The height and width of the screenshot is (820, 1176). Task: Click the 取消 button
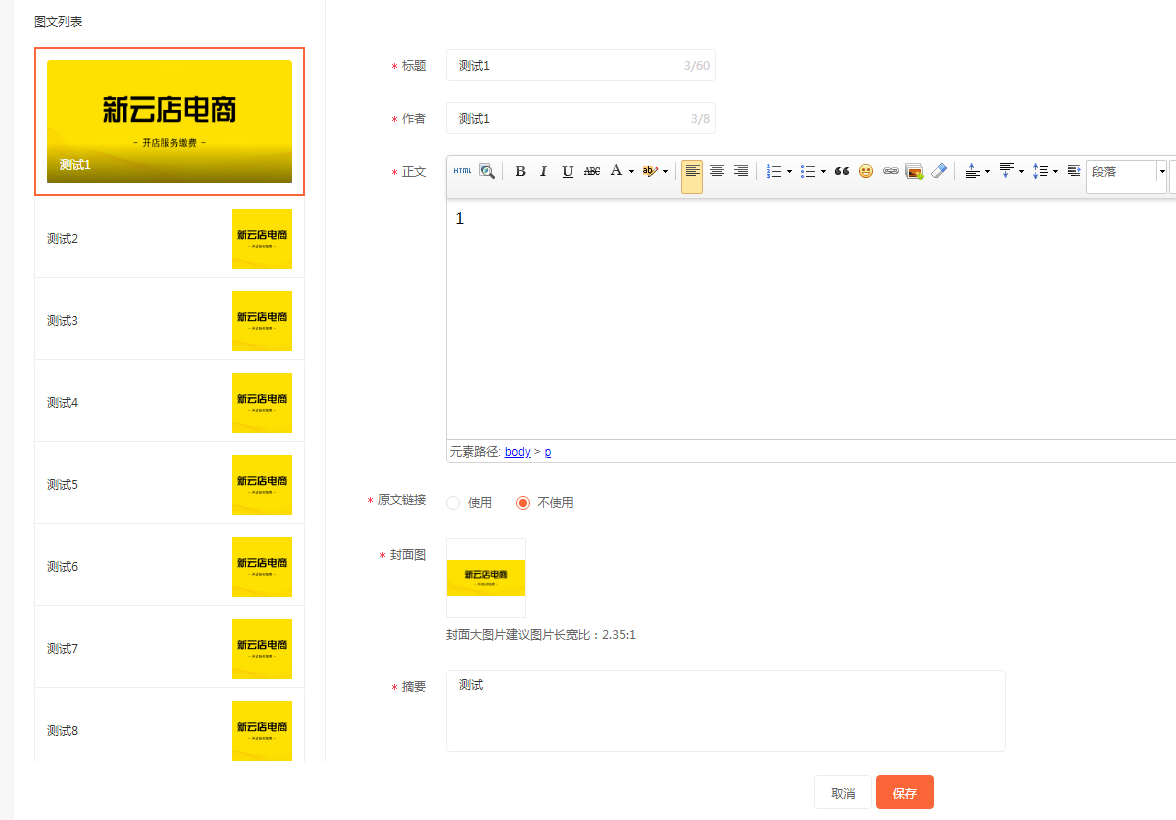pyautogui.click(x=843, y=793)
